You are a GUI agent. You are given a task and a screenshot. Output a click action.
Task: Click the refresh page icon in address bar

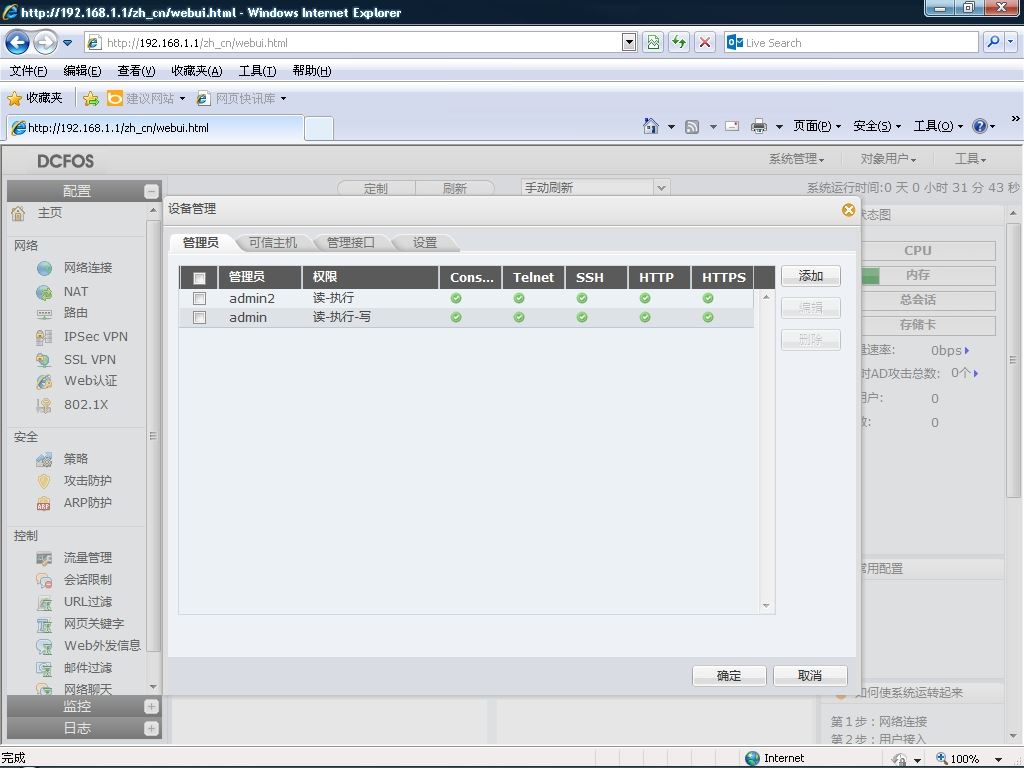679,42
